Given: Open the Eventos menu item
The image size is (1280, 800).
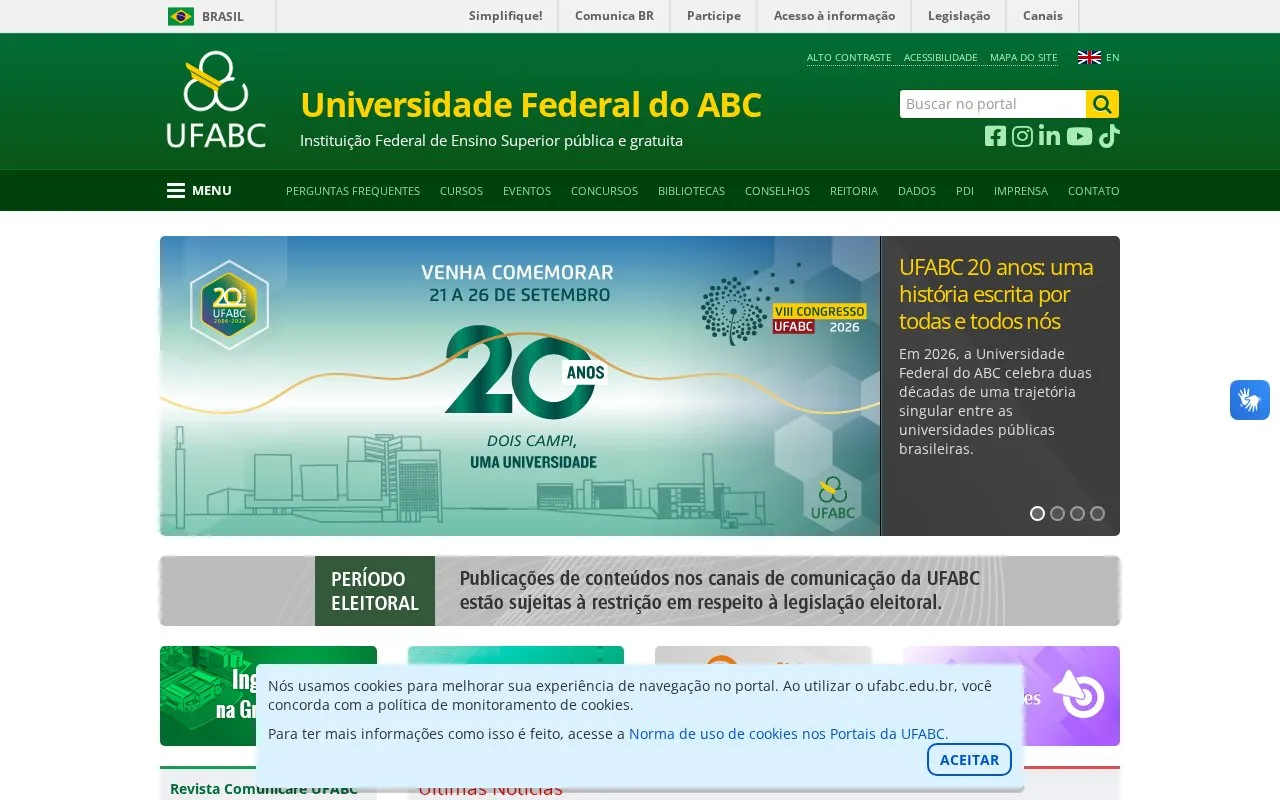Looking at the screenshot, I should (527, 191).
